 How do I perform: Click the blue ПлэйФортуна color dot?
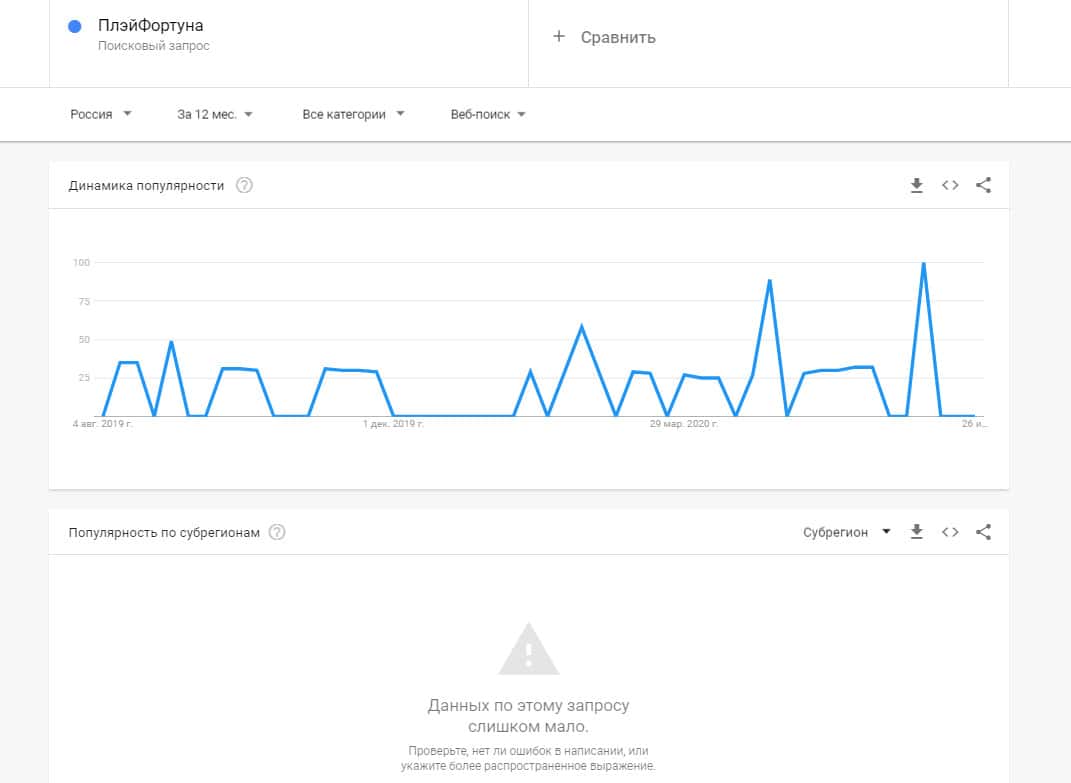click(x=74, y=27)
